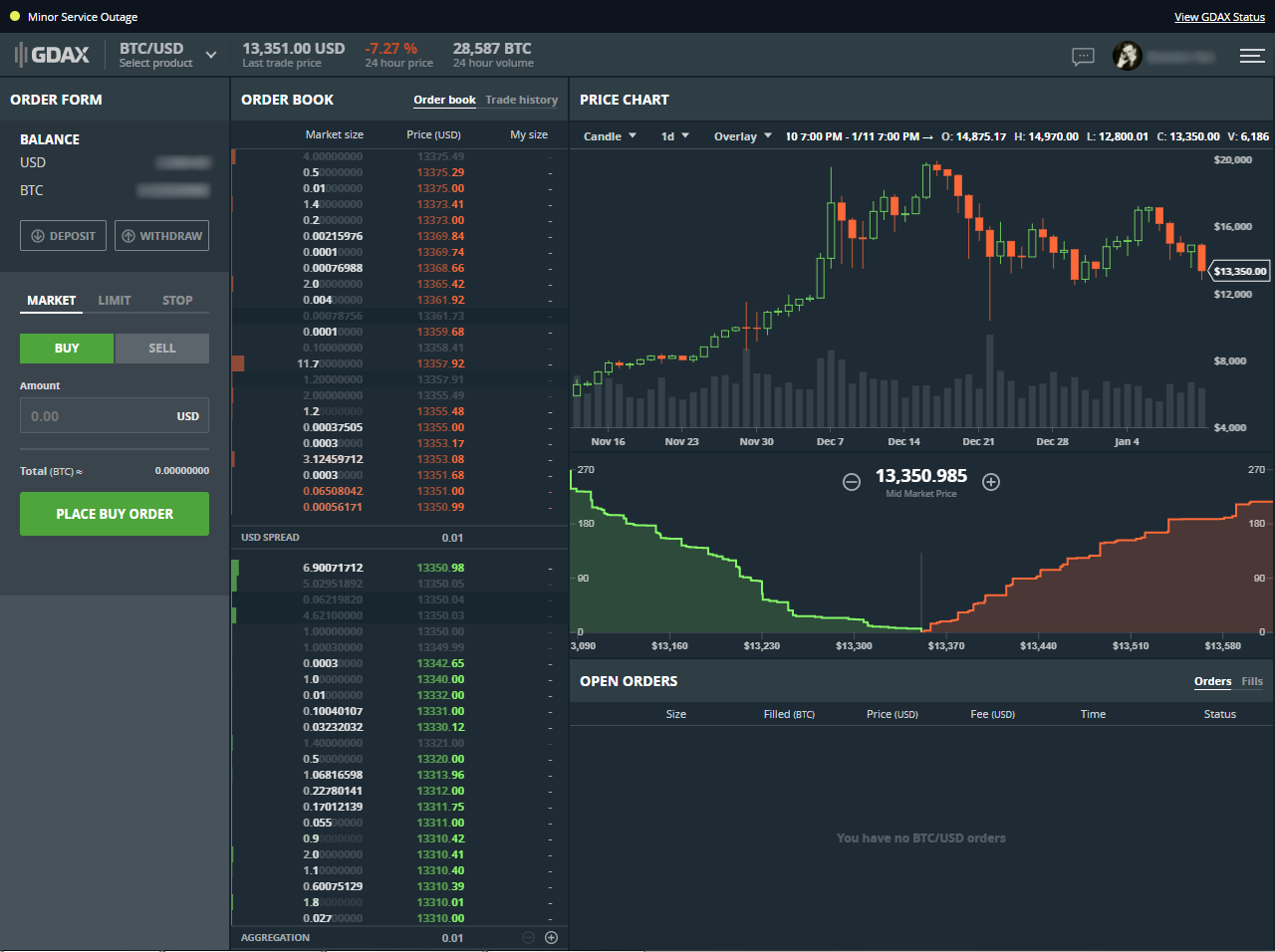This screenshot has height=952, width=1275.
Task: Click ask price 13369.84 in order book
Action: click(x=440, y=236)
